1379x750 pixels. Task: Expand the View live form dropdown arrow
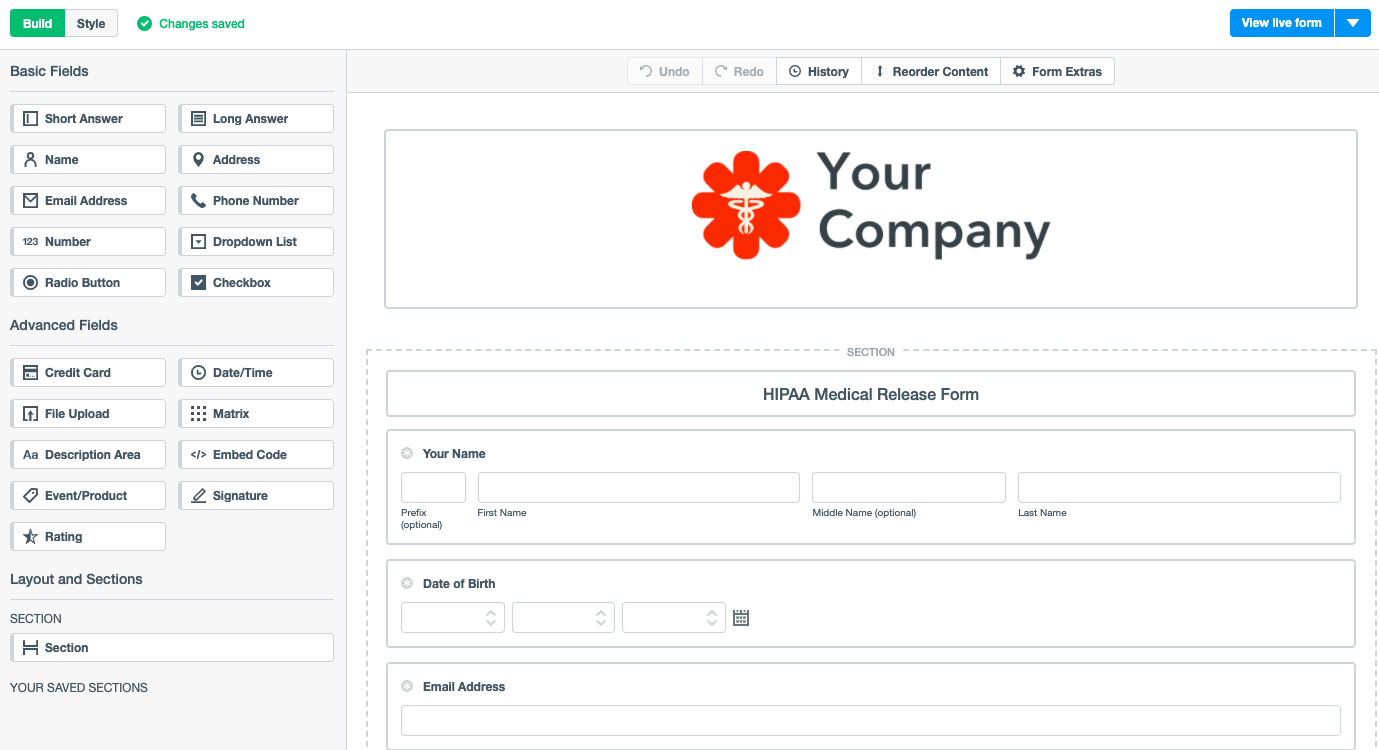[1352, 23]
